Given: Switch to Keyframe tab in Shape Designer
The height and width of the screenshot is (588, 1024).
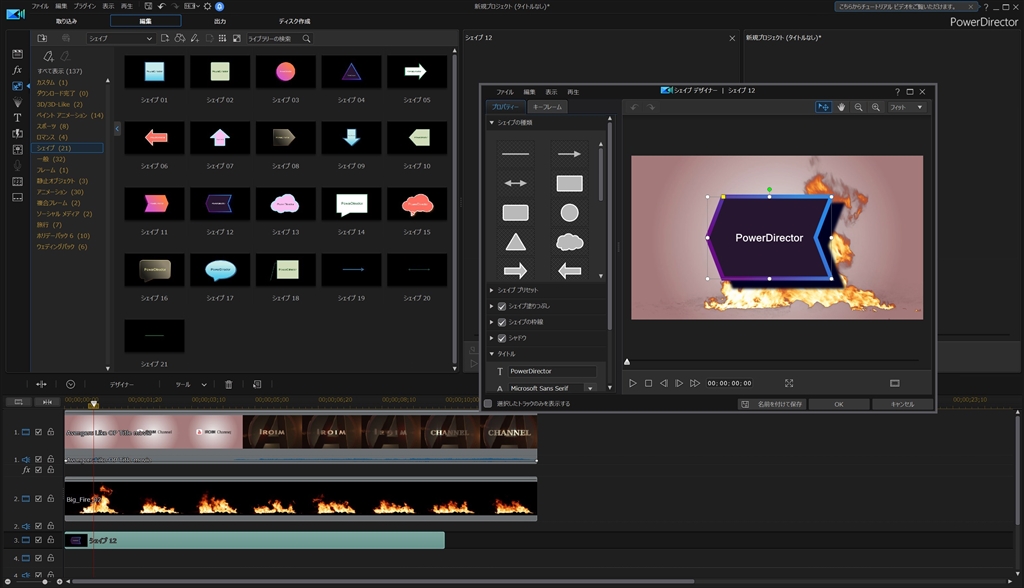Looking at the screenshot, I should (x=547, y=106).
